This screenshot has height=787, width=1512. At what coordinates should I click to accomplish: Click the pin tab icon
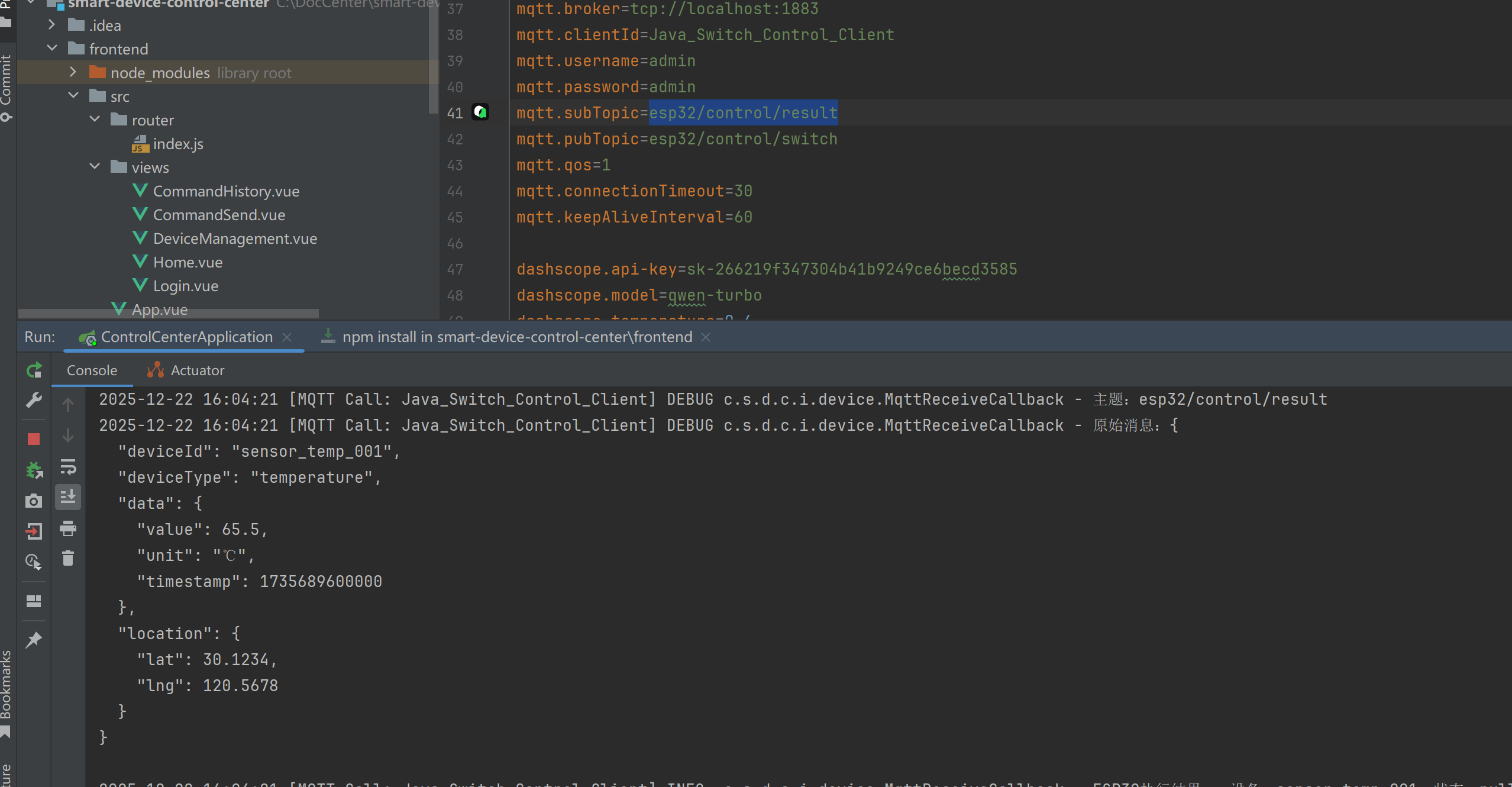click(34, 640)
